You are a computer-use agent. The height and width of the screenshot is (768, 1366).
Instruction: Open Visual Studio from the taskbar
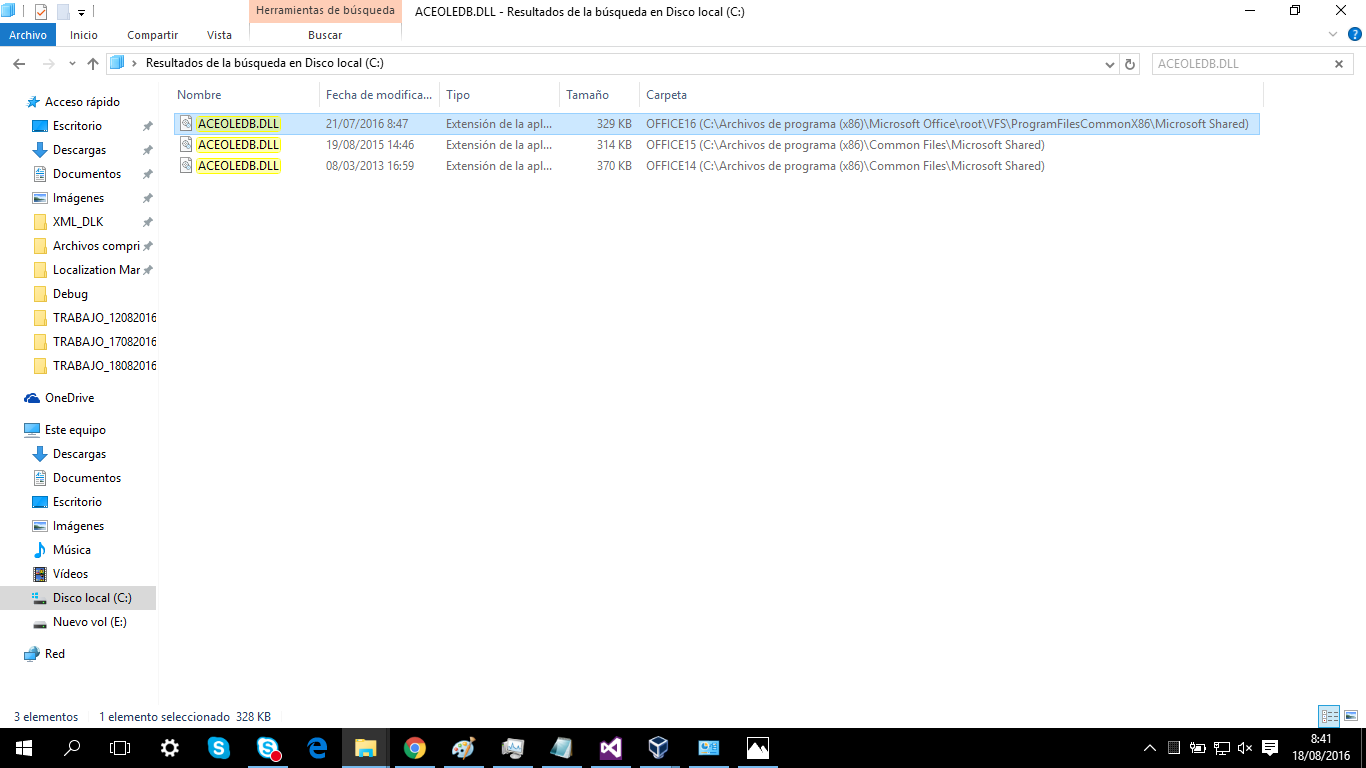click(x=610, y=748)
